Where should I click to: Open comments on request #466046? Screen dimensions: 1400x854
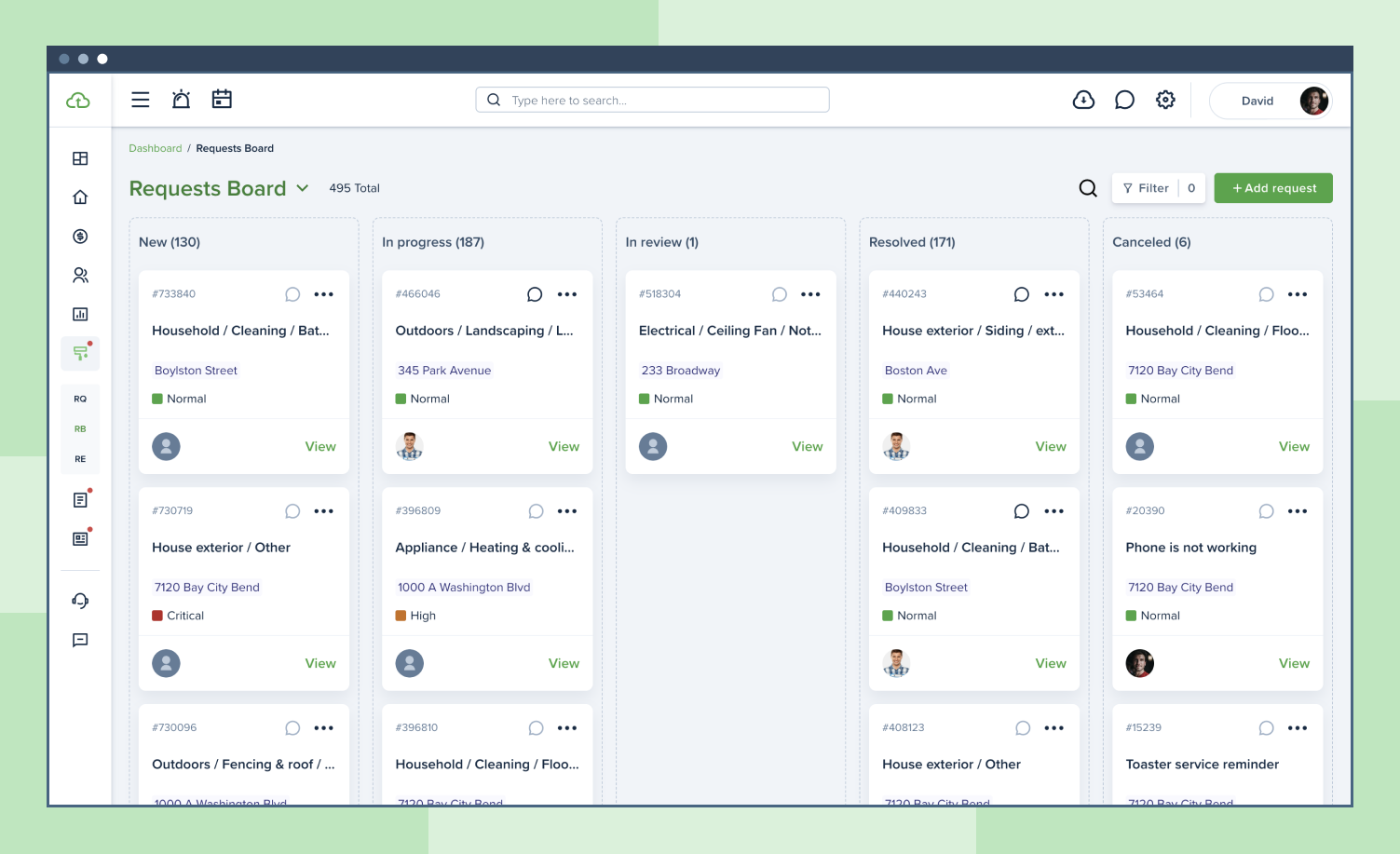click(x=535, y=294)
